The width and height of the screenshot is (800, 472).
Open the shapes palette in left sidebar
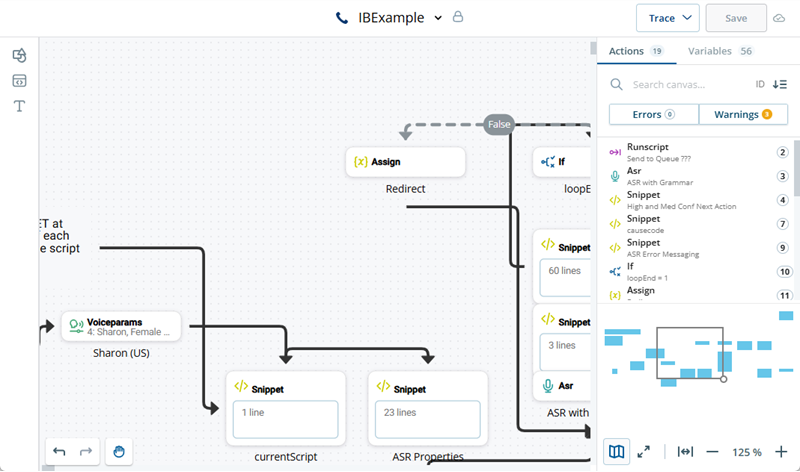(x=19, y=56)
